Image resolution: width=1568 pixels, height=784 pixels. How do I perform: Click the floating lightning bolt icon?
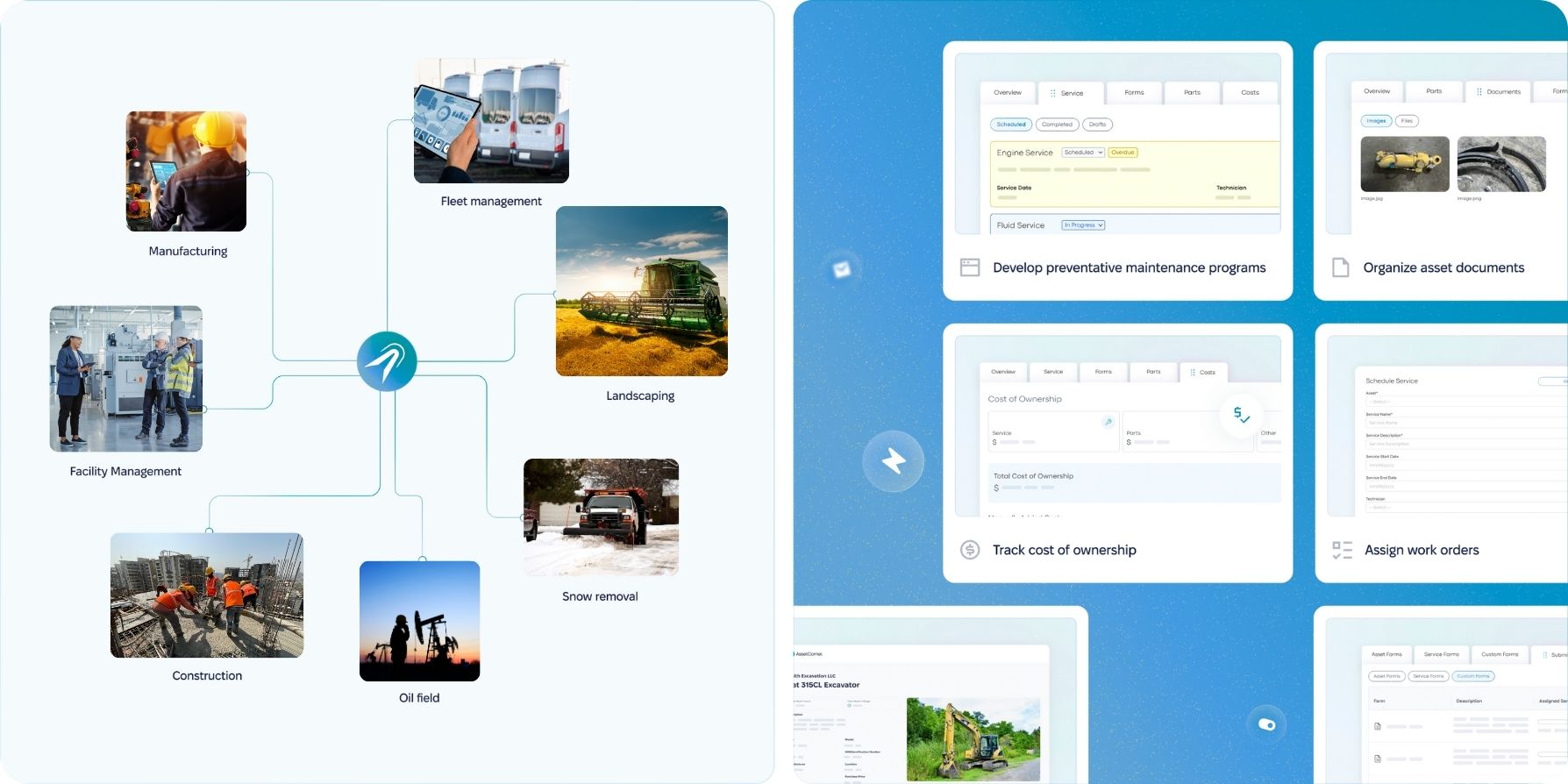tap(894, 461)
